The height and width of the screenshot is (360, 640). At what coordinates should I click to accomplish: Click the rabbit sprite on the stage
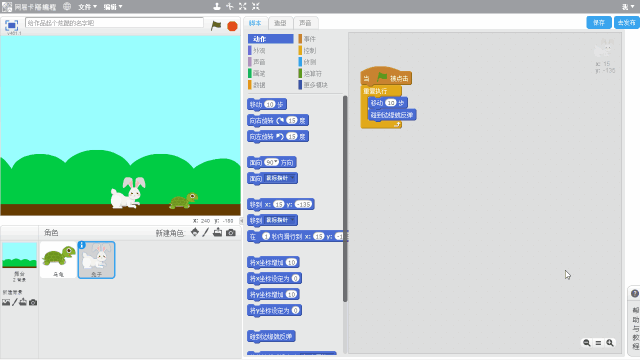(128, 193)
